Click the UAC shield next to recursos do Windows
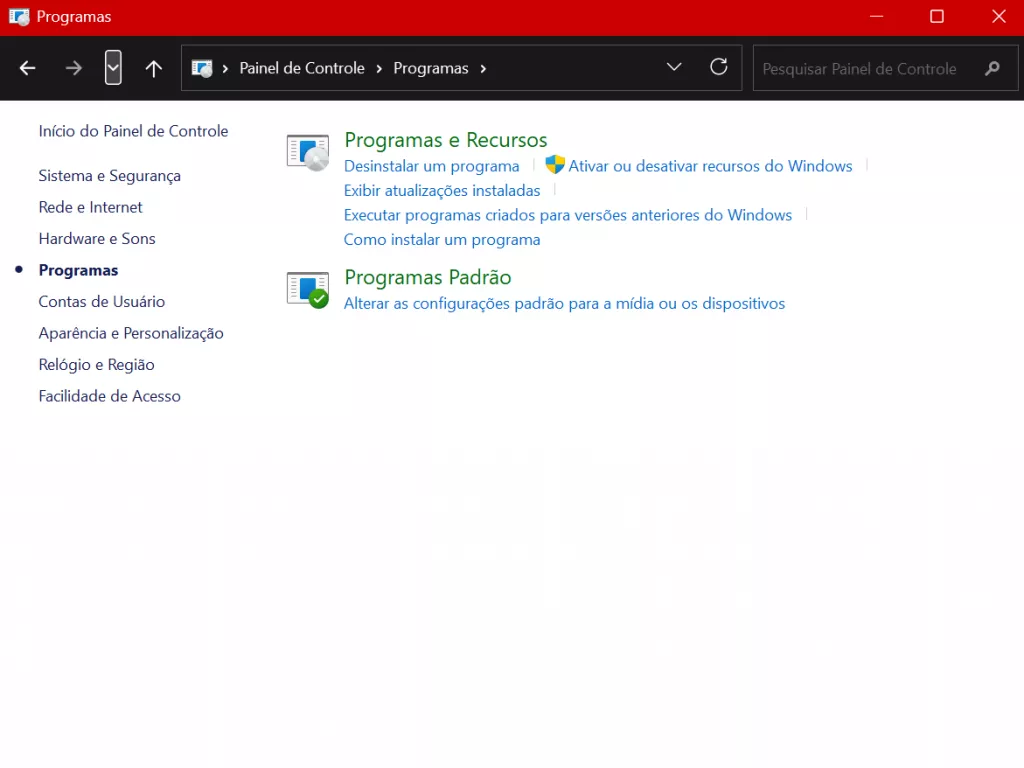Image resolution: width=1024 pixels, height=768 pixels. (x=554, y=164)
